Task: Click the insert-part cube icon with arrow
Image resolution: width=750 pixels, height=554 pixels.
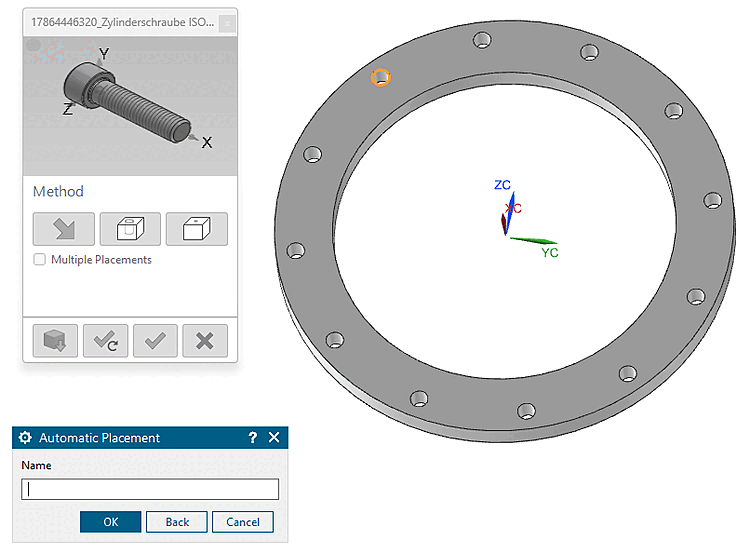Action: (x=55, y=341)
